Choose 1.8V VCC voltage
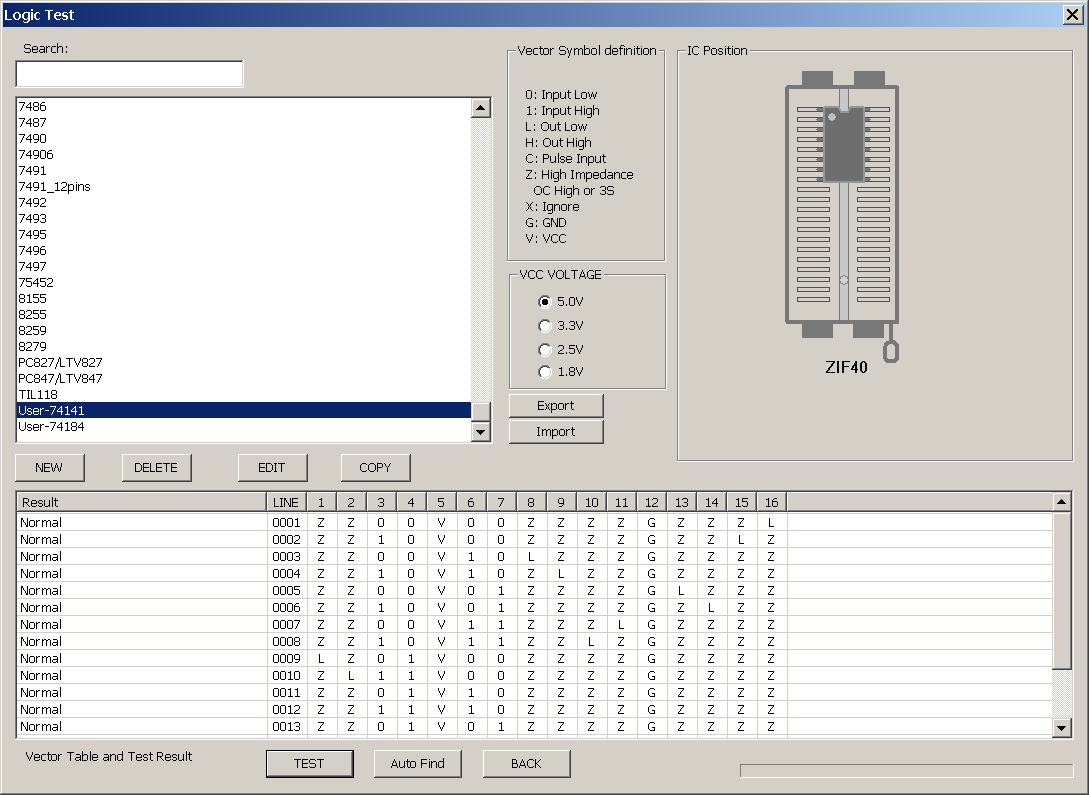1089x795 pixels. (545, 372)
